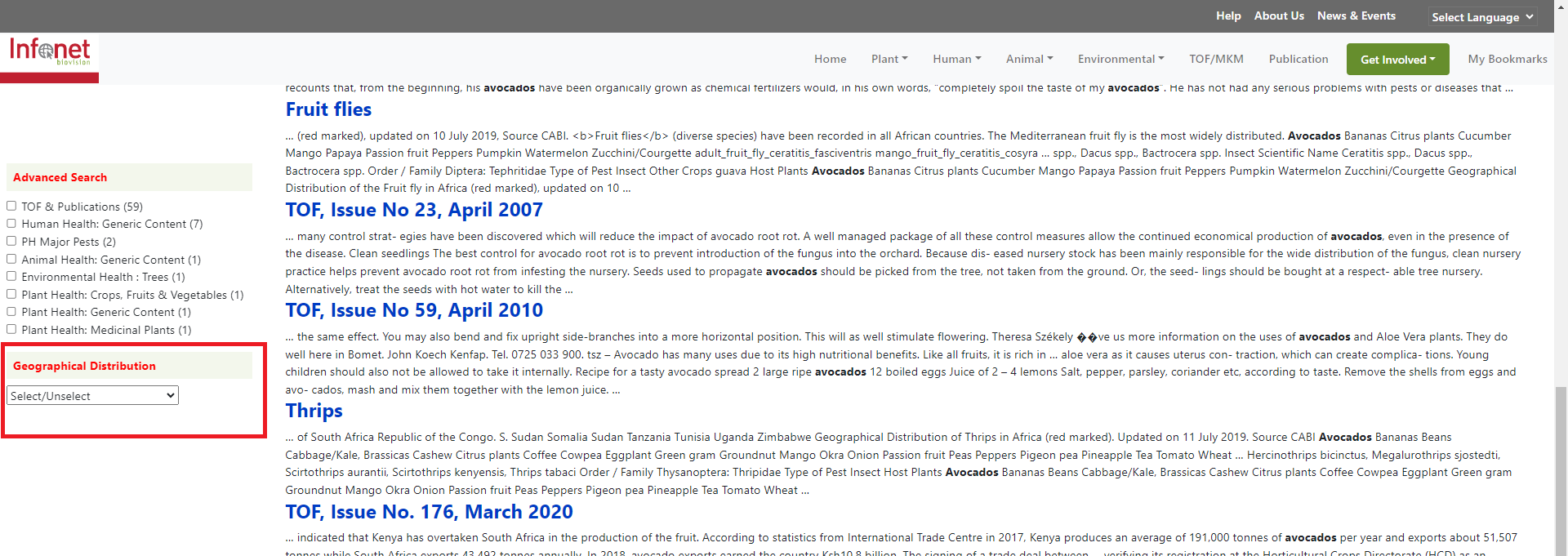Open My Bookmarks
The height and width of the screenshot is (556, 1568).
coord(1507,59)
